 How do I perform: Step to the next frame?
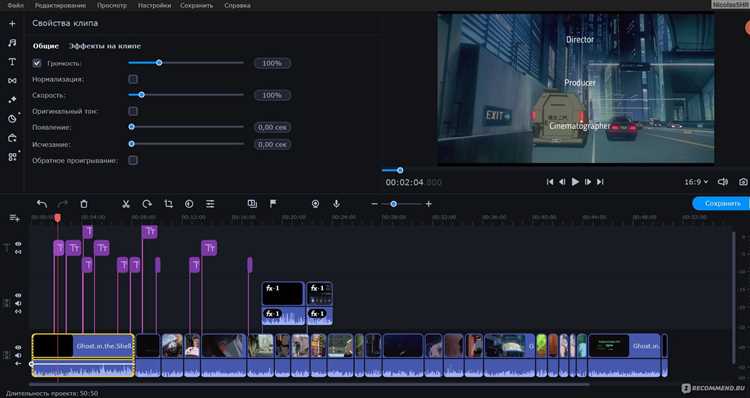pos(588,182)
